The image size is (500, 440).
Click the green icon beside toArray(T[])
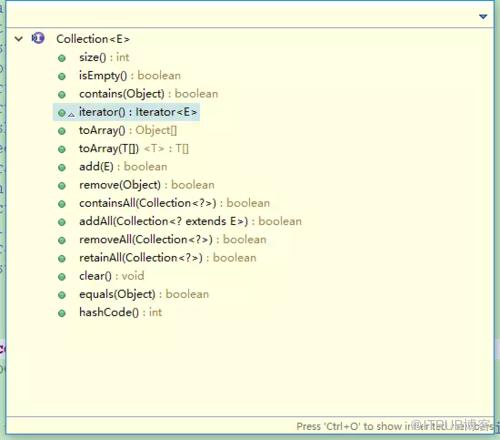click(62, 149)
